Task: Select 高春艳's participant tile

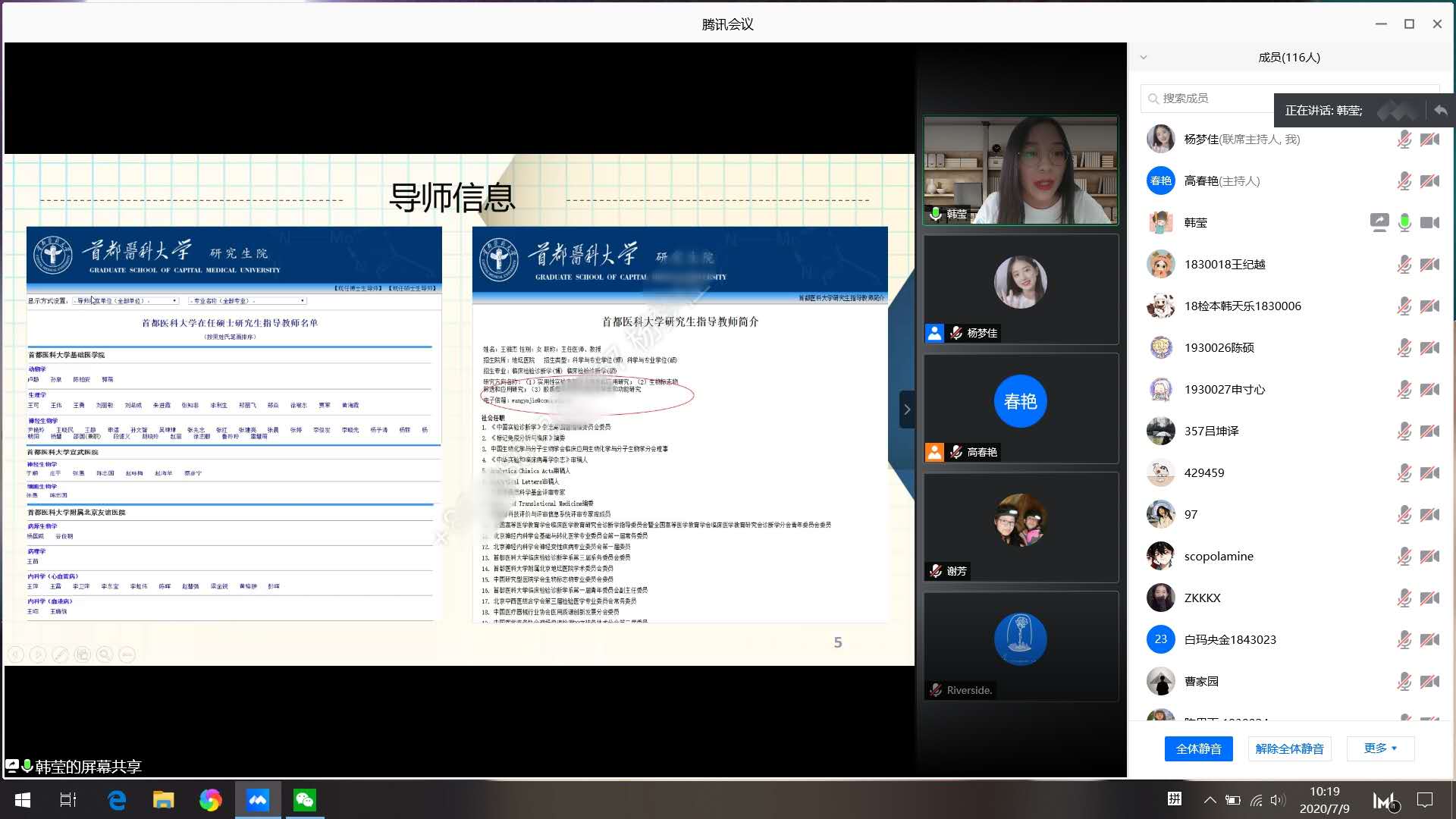Action: 1020,408
